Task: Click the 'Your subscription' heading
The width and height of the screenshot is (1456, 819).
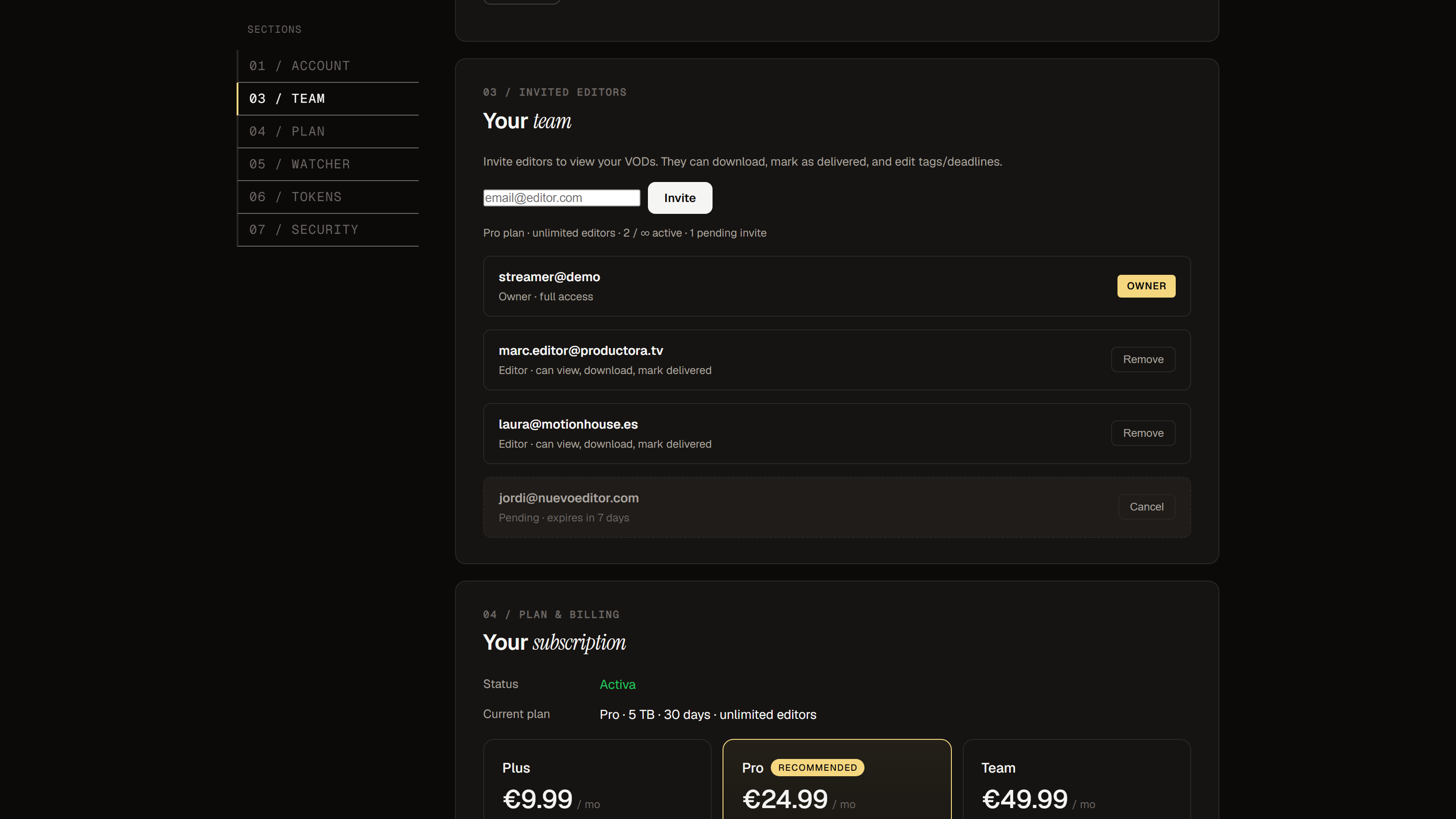Action: (555, 642)
